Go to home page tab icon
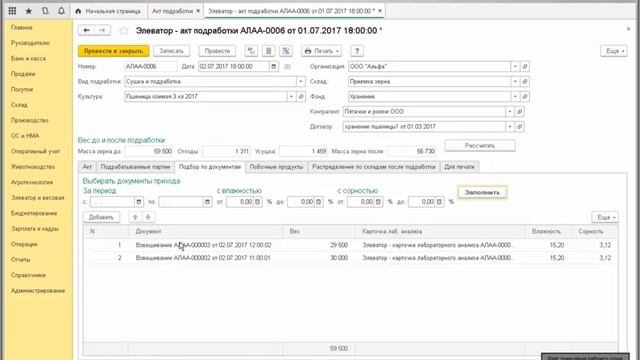This screenshot has height=360, width=640. [x=78, y=11]
